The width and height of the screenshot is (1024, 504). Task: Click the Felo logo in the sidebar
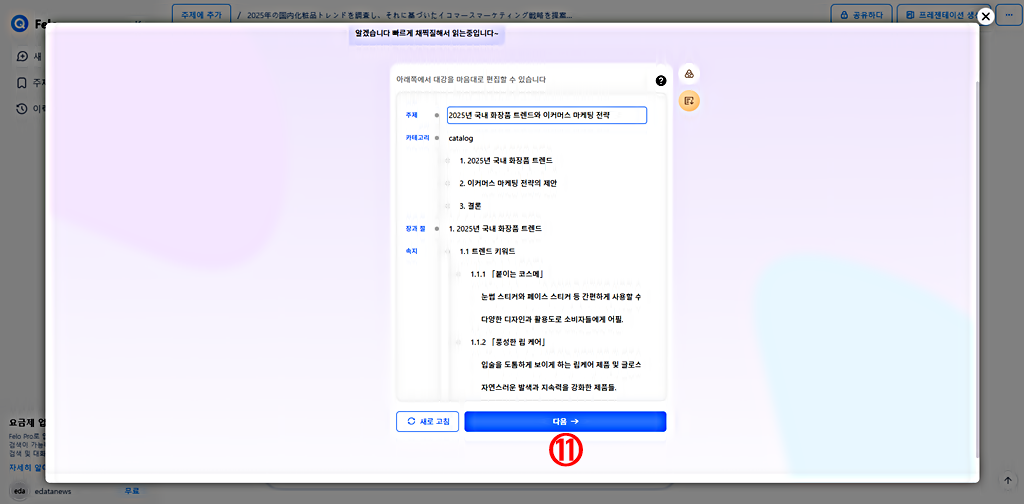click(20, 24)
